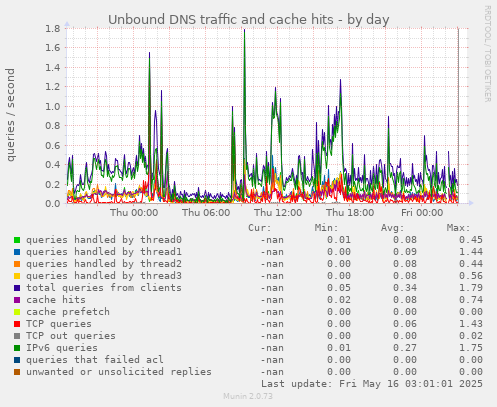
Task: Select 'queries handled by thread3' legend label
Action: (104, 276)
